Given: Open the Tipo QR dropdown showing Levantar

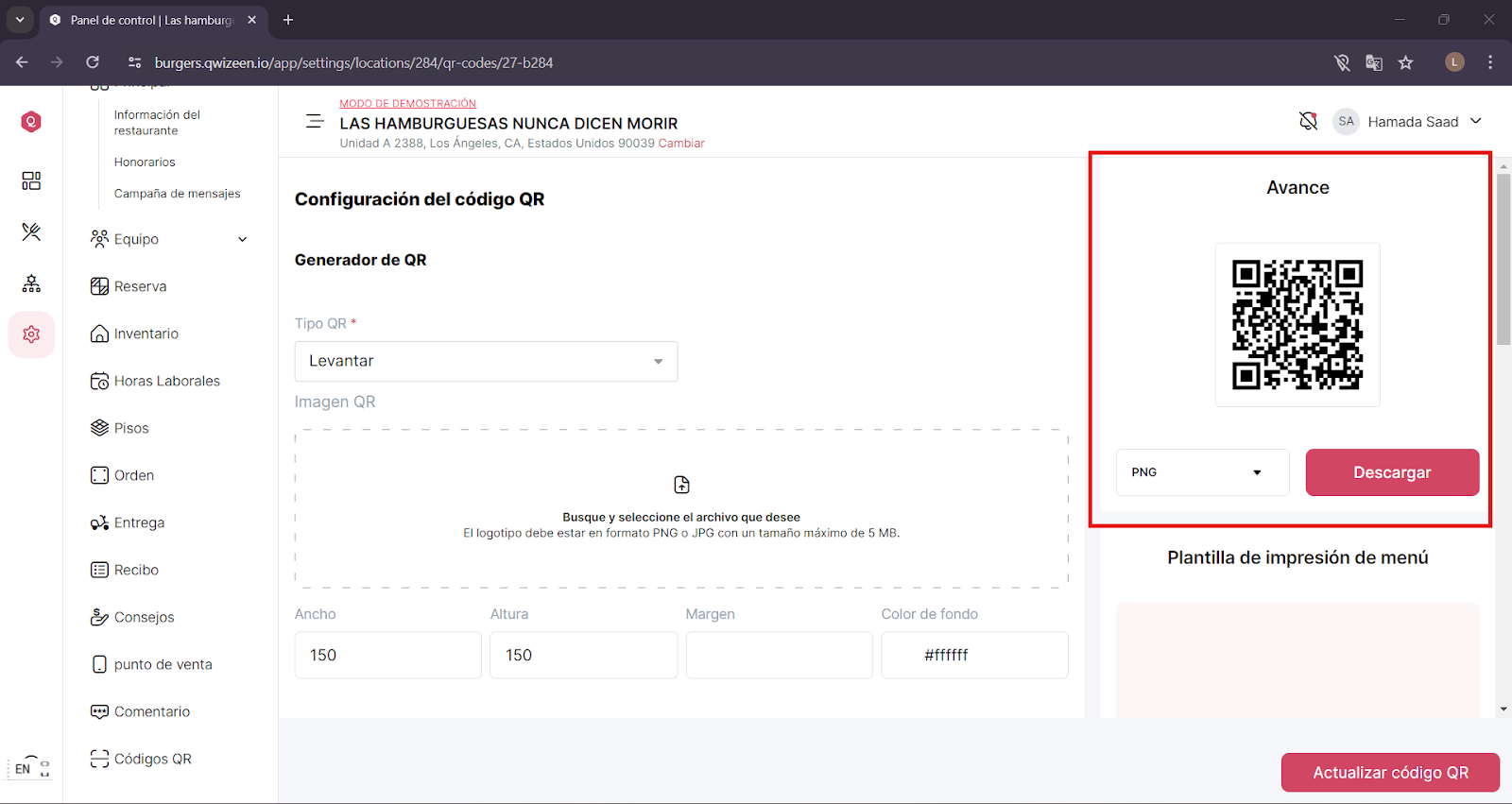Looking at the screenshot, I should point(486,361).
